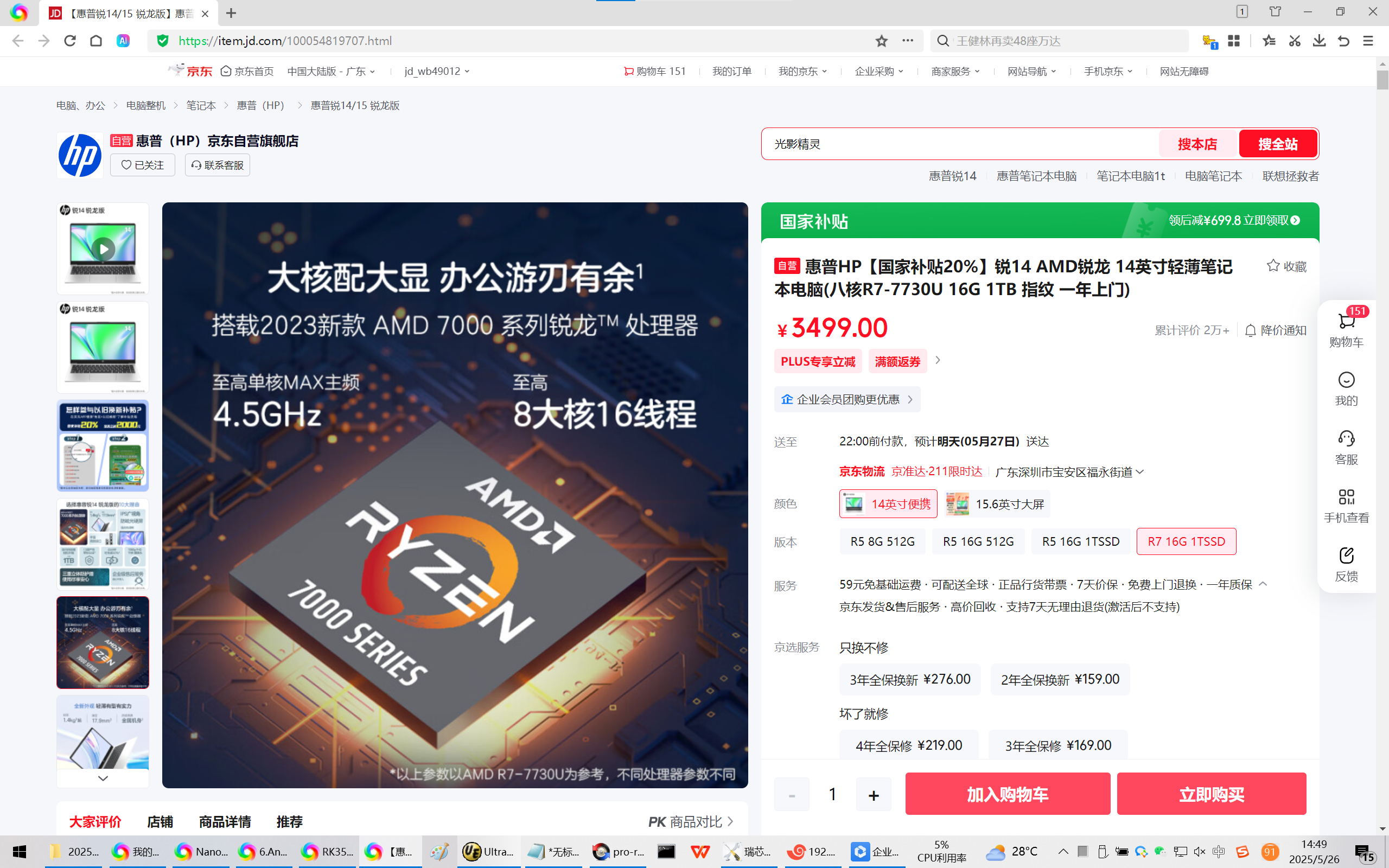Click the favorite star icon beside product title
This screenshot has height=868, width=1389.
pos(1273,266)
